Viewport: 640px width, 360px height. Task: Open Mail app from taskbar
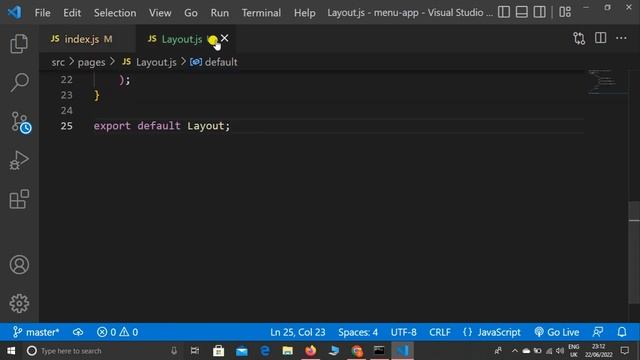tap(242, 351)
